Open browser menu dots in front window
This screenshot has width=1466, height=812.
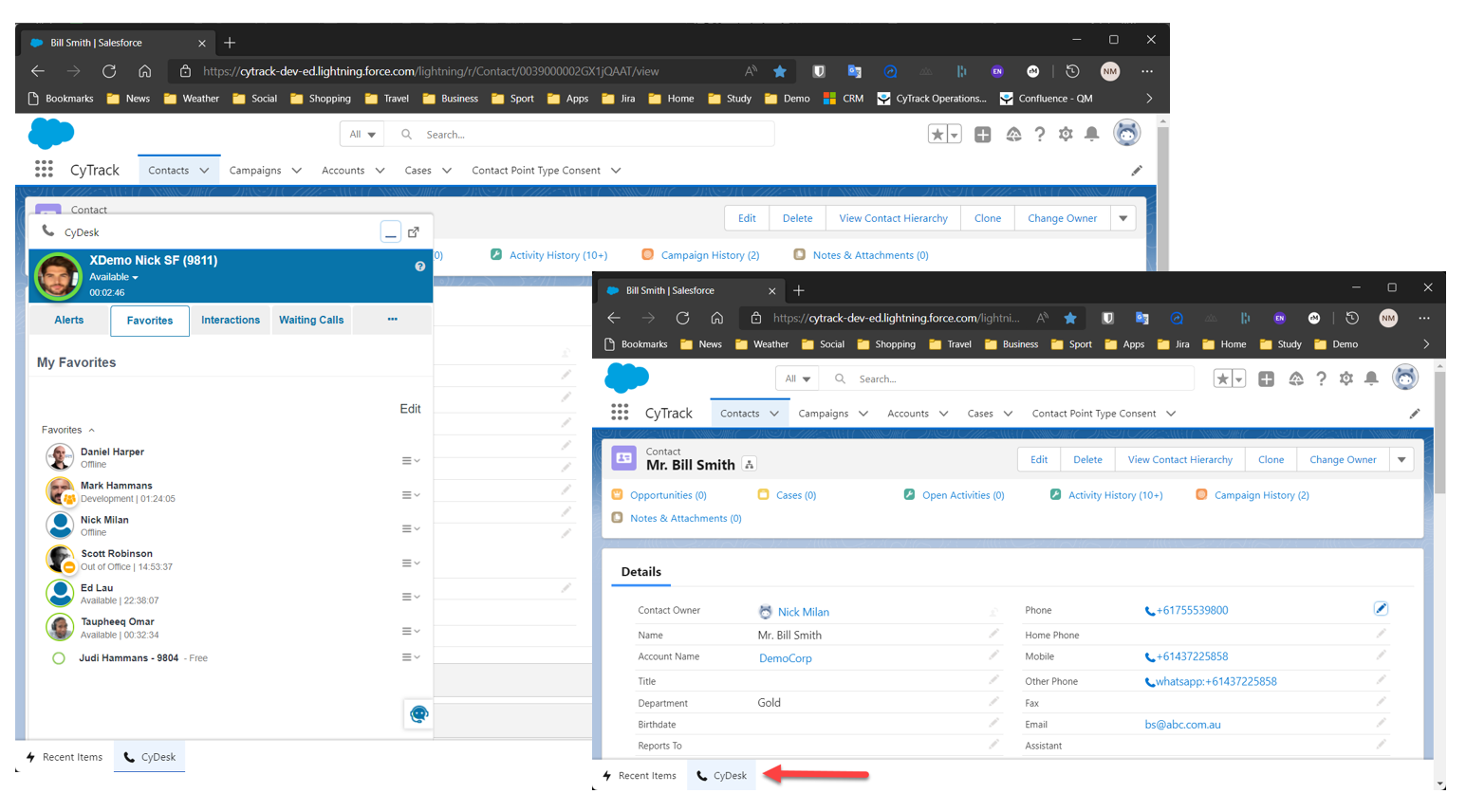coord(1424,318)
